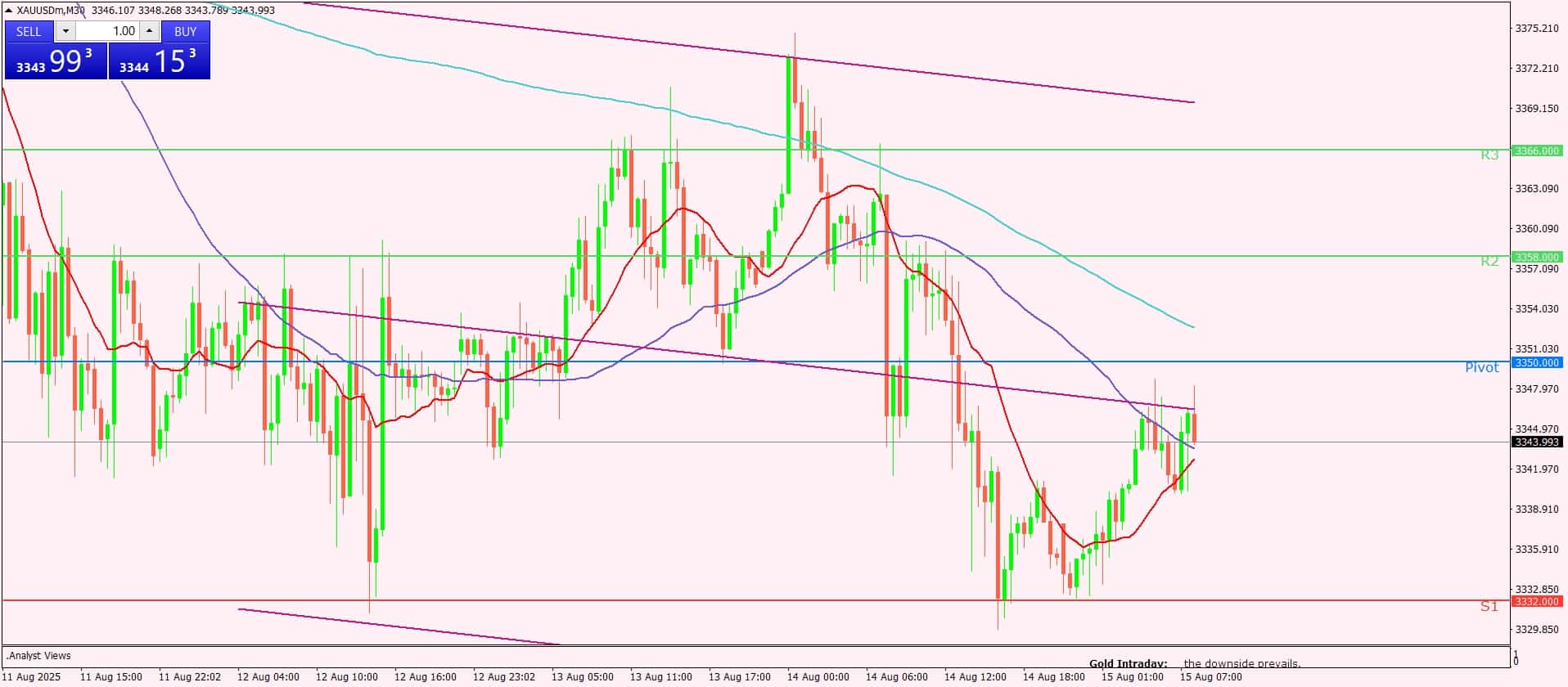Click the 3357.090 price scale value
Screen dimensions: 1568x687
(1537, 268)
